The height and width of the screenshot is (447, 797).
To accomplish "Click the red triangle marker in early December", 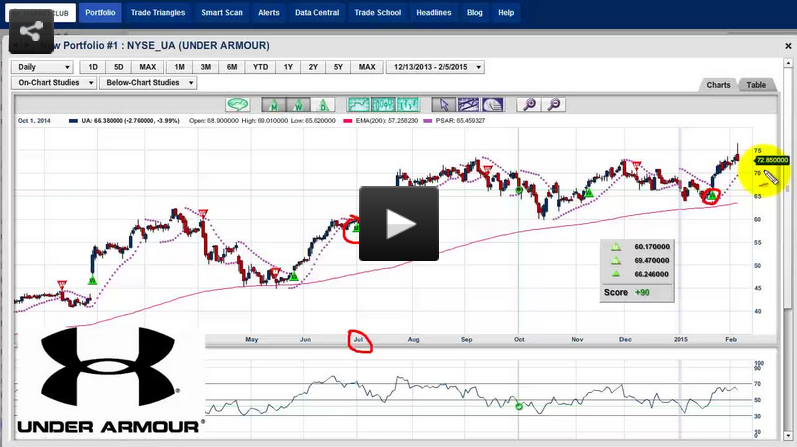I will point(636,165).
